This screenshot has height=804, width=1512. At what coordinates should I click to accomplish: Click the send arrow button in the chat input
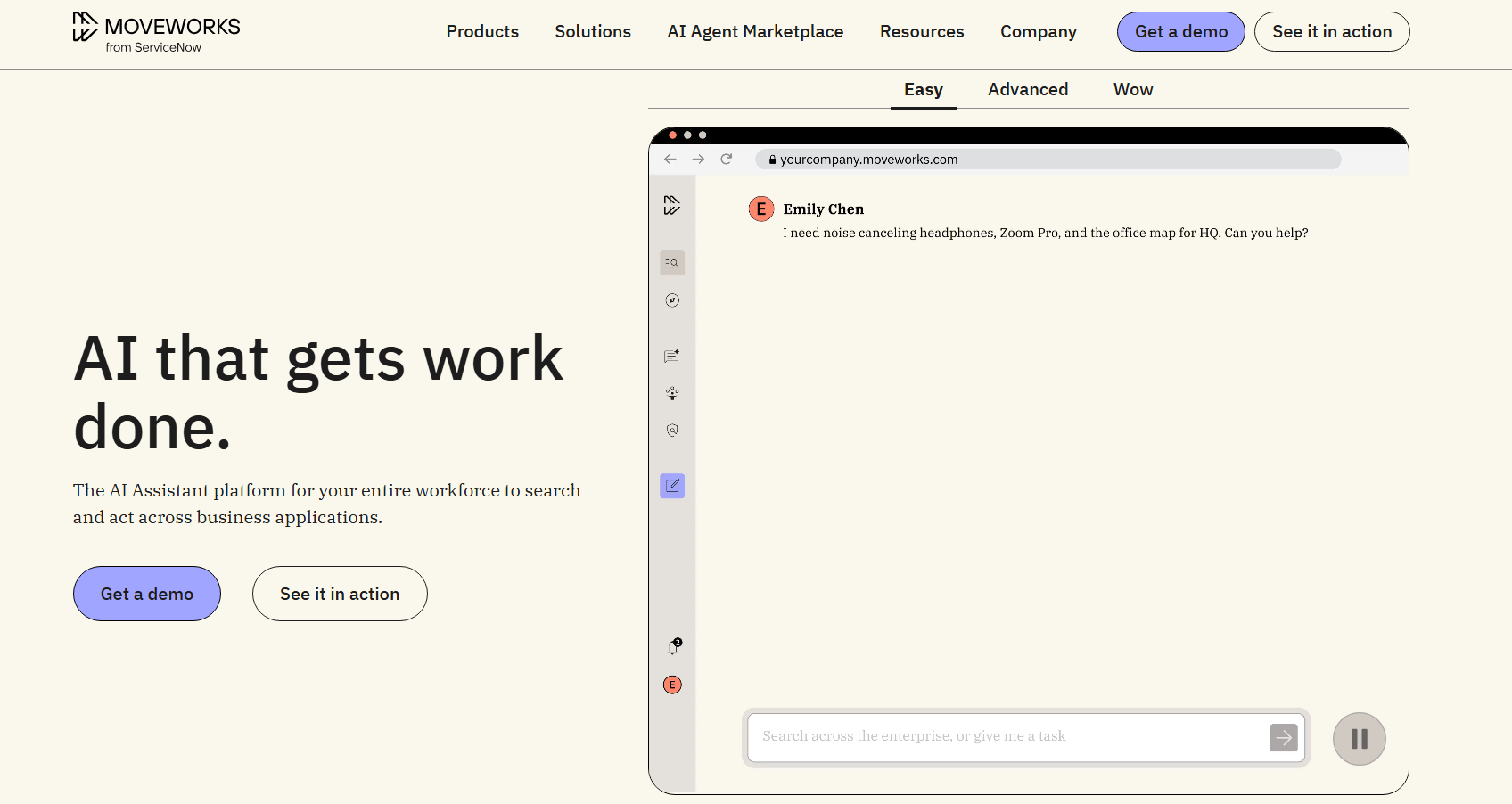tap(1284, 738)
